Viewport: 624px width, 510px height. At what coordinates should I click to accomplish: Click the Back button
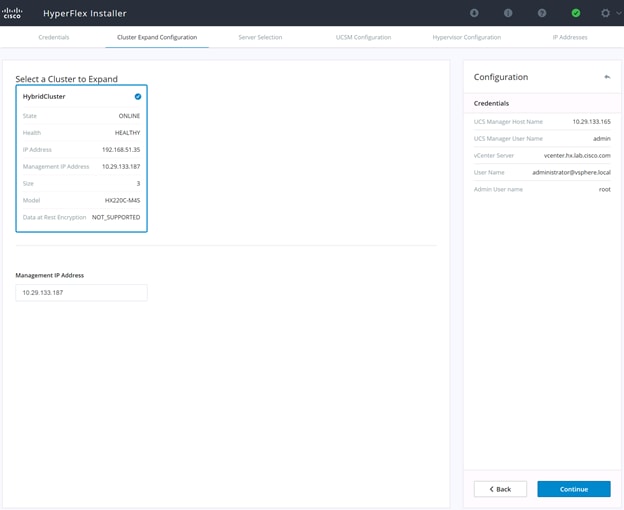500,489
